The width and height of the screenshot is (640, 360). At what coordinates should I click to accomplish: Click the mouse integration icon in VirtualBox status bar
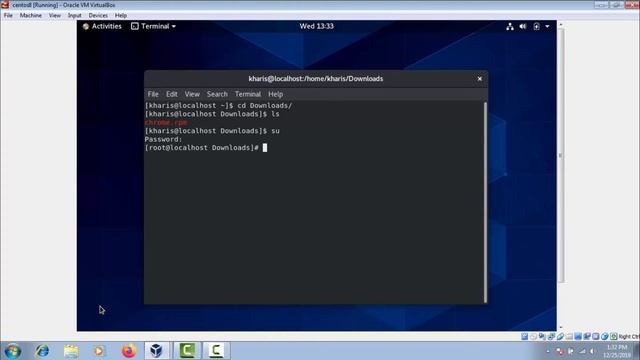(x=605, y=336)
